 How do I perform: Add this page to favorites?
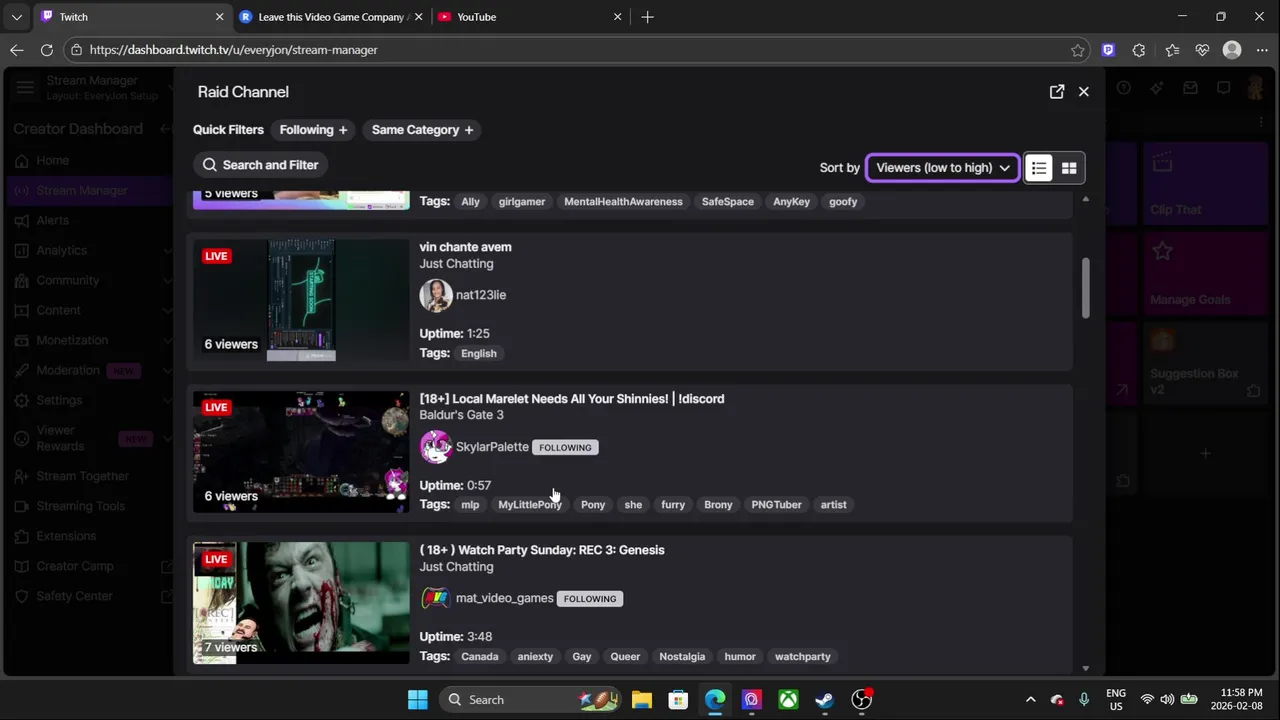(x=1077, y=50)
